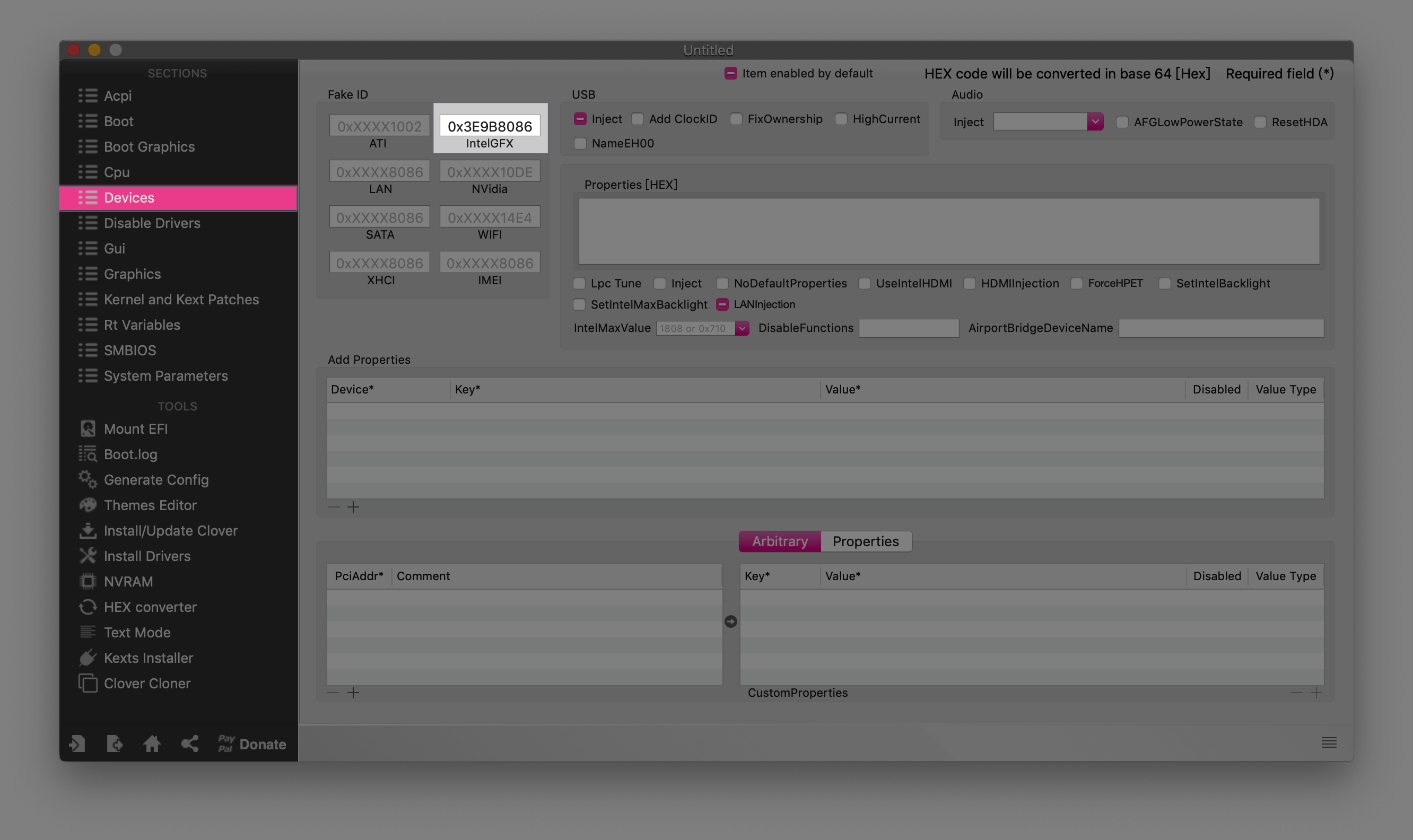
Task: Add a row to Add Properties table
Action: click(x=353, y=507)
